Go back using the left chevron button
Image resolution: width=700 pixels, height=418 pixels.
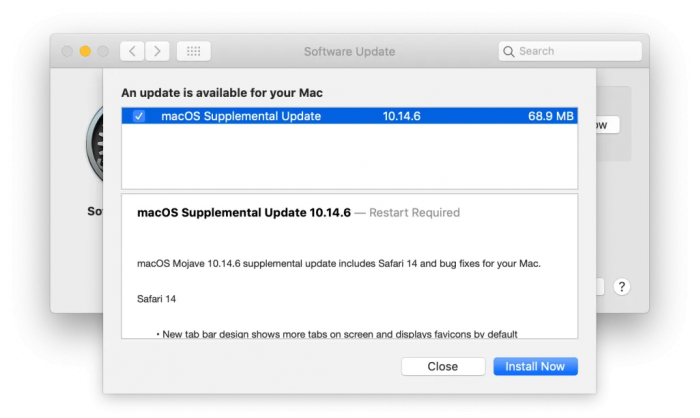click(133, 51)
